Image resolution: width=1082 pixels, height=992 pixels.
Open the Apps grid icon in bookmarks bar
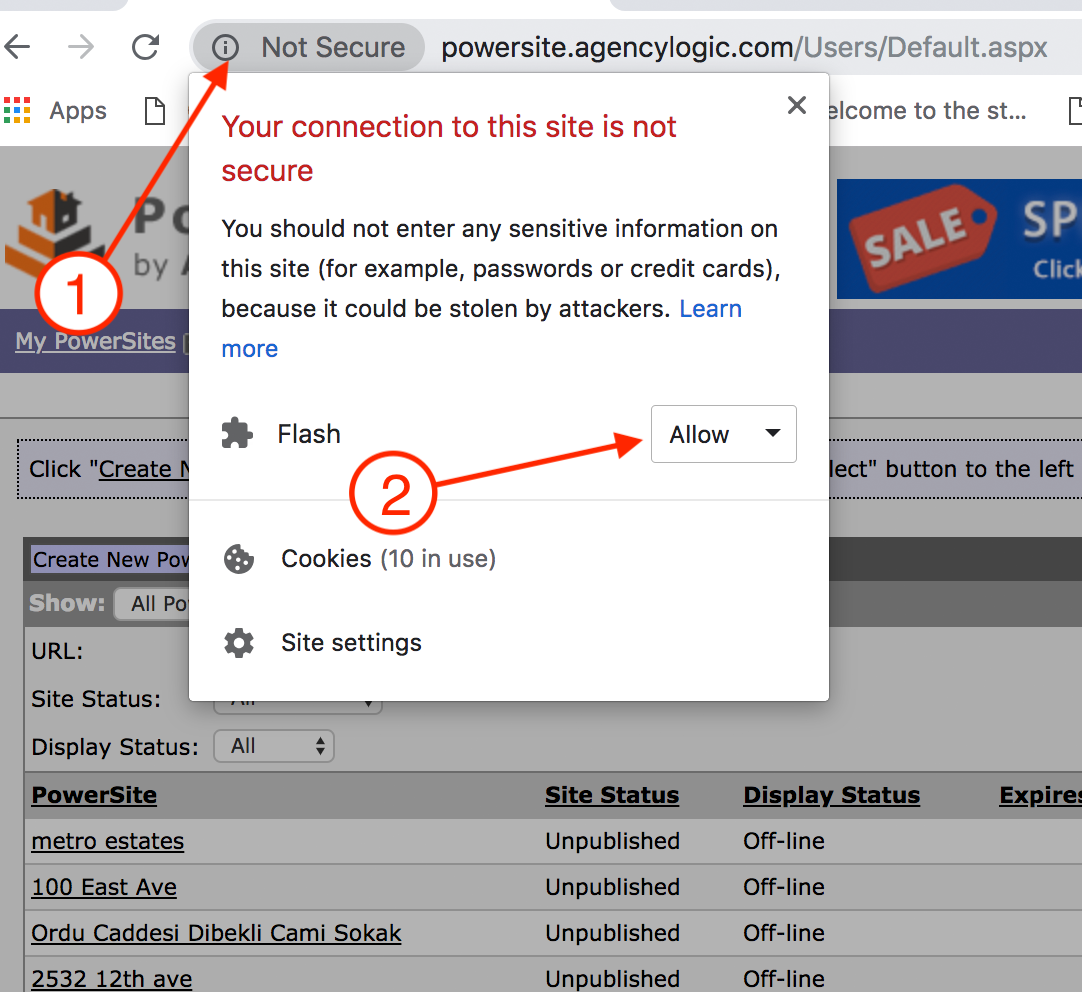[x=17, y=110]
